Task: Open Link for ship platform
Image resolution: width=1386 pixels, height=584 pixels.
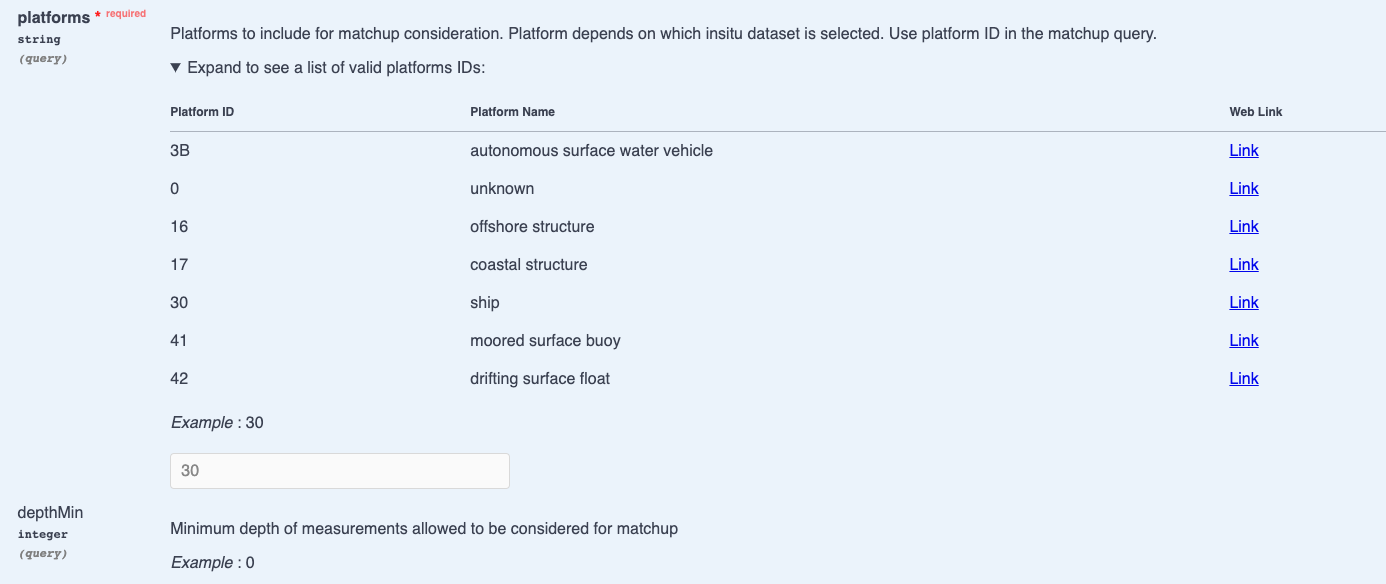Action: pos(1243,303)
